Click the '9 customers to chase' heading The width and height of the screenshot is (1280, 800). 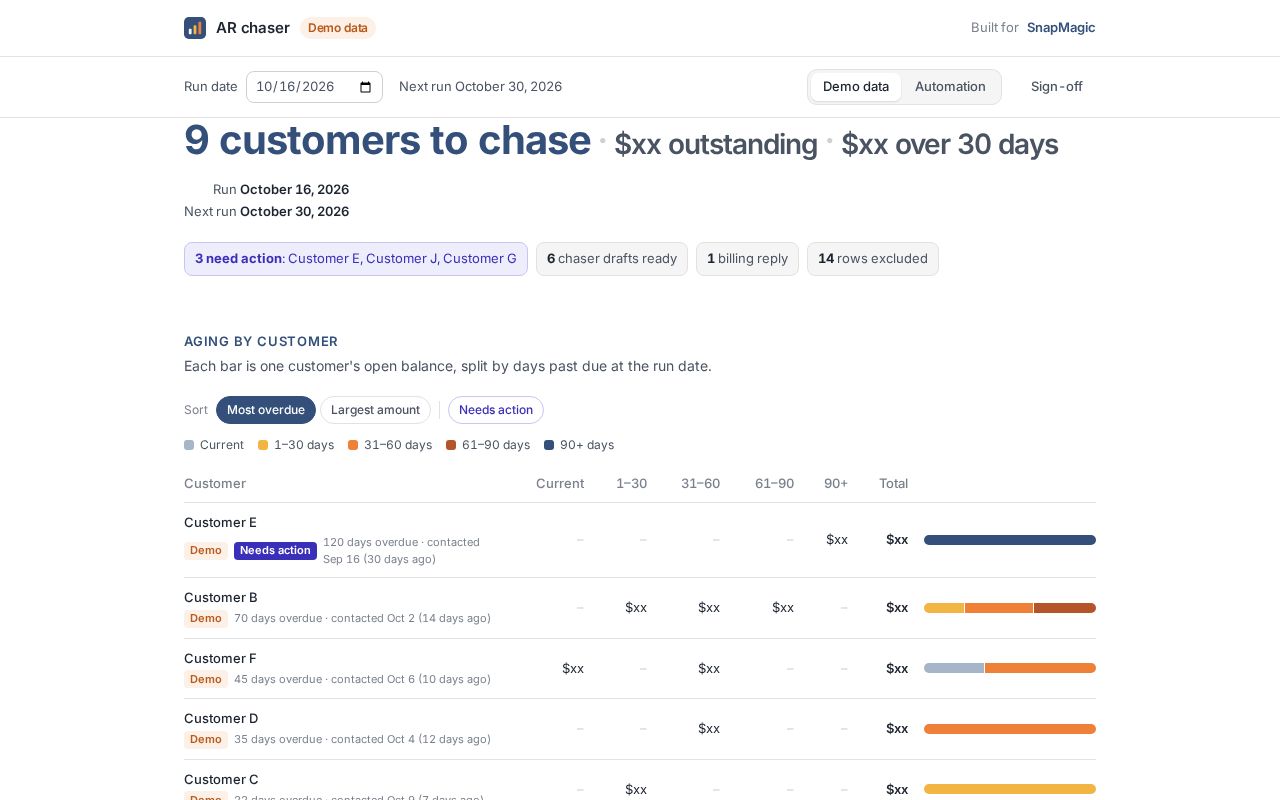point(388,141)
